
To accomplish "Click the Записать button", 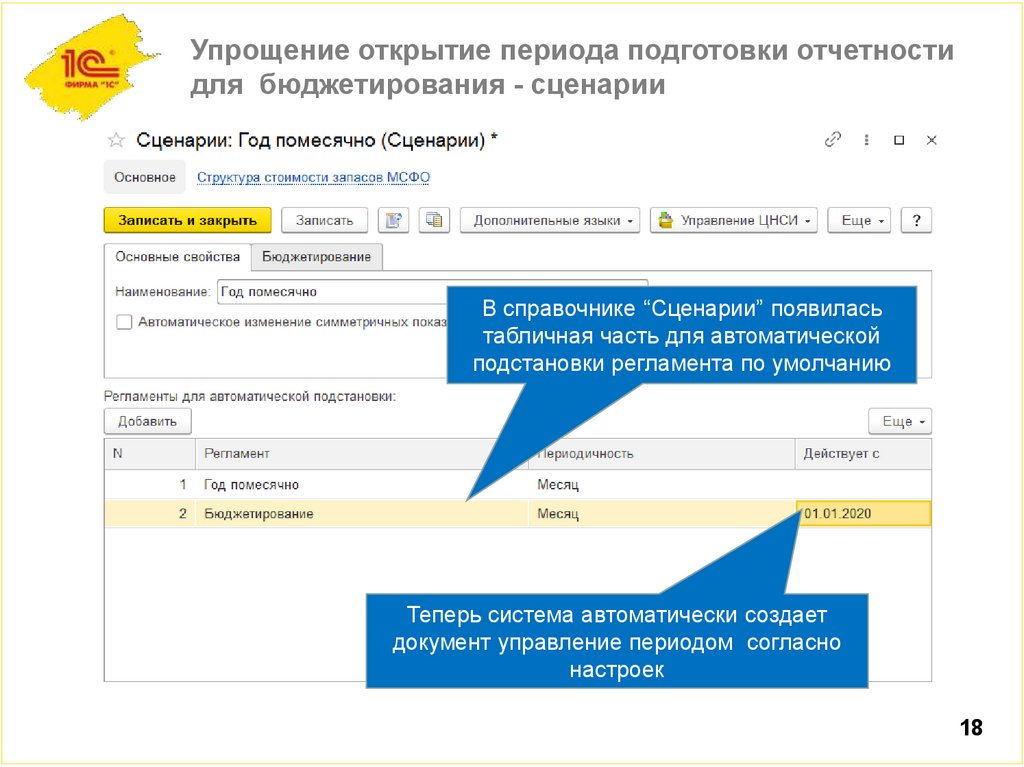I will 325,221.
